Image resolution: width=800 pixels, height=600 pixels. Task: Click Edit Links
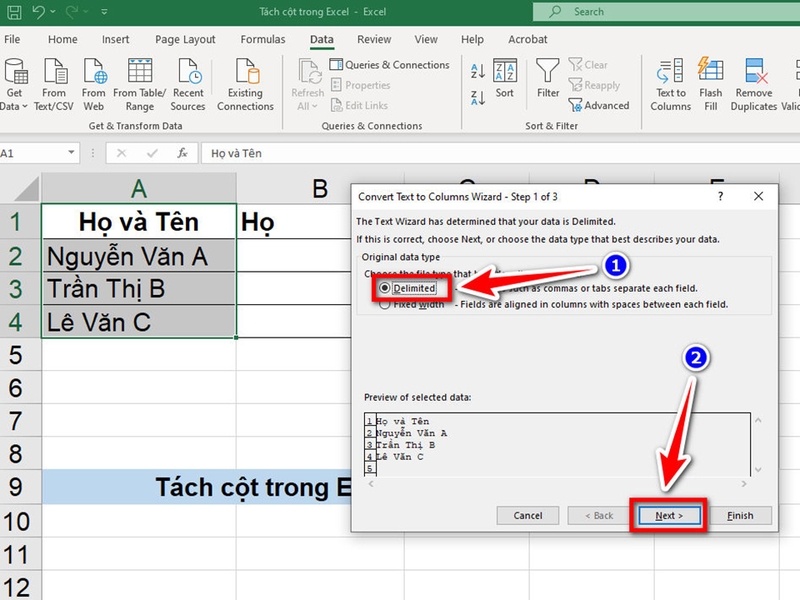359,106
